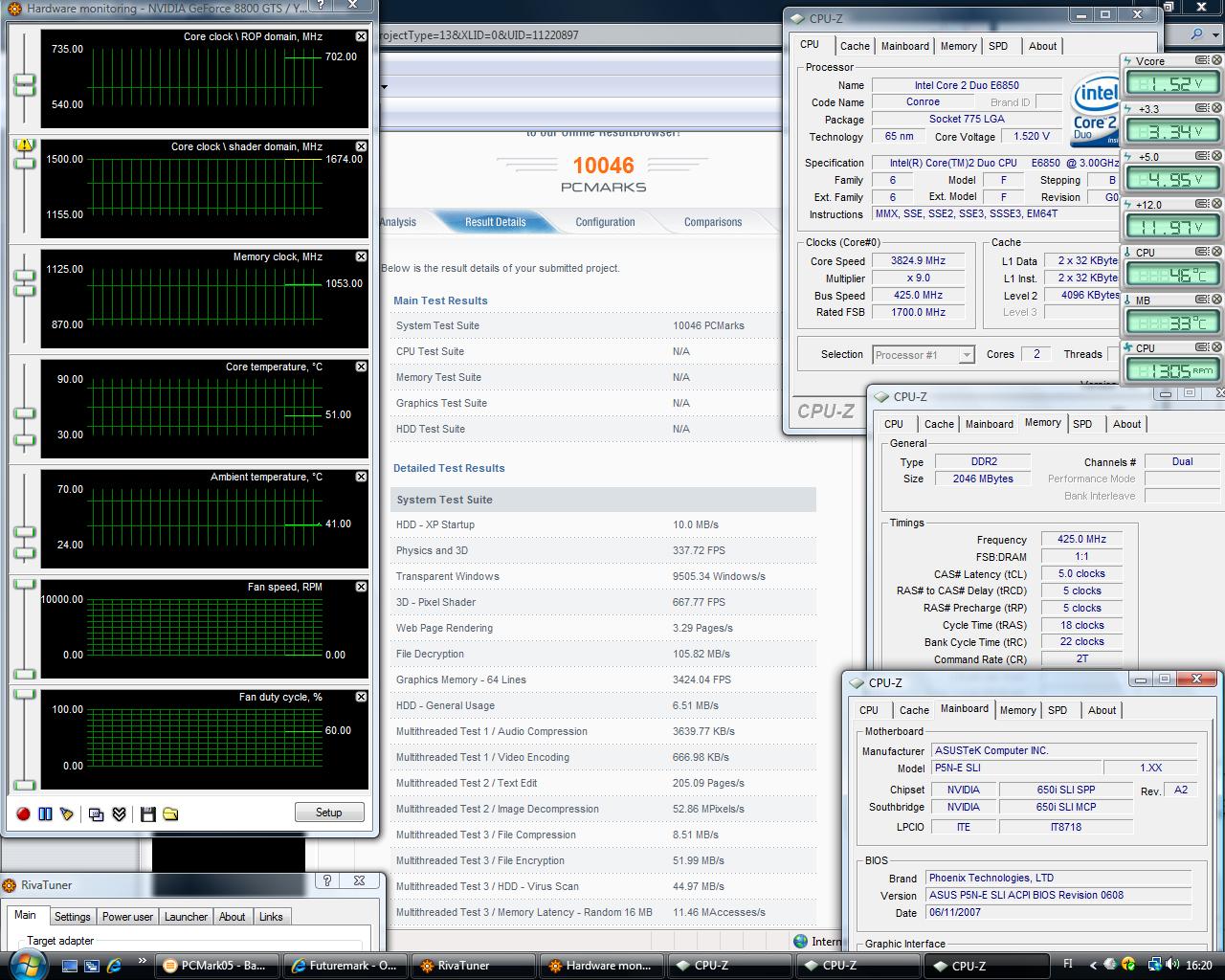The height and width of the screenshot is (980, 1225).
Task: Switch to Power user tab in RivaTuner
Action: coord(127,917)
